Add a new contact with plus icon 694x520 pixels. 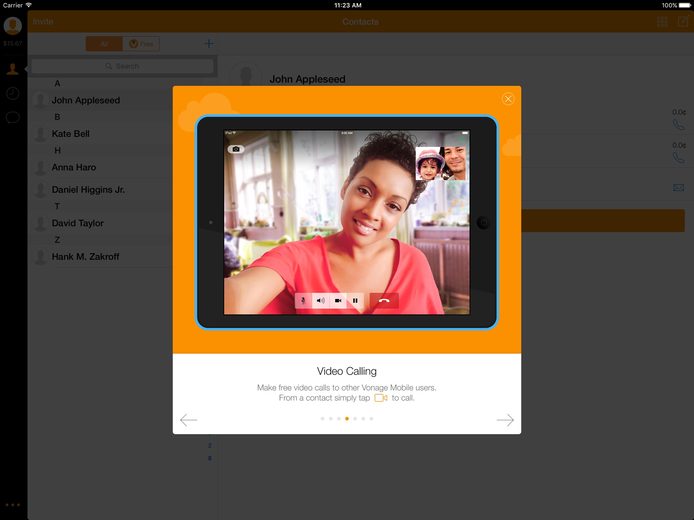pyautogui.click(x=209, y=43)
